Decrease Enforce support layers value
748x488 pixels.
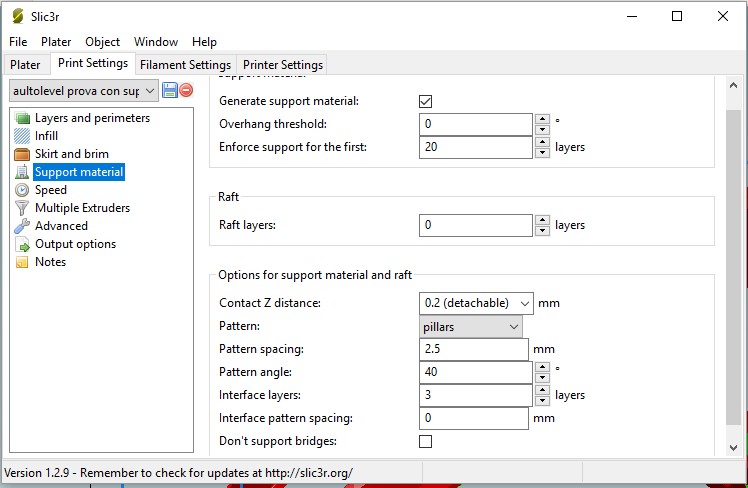[542, 153]
